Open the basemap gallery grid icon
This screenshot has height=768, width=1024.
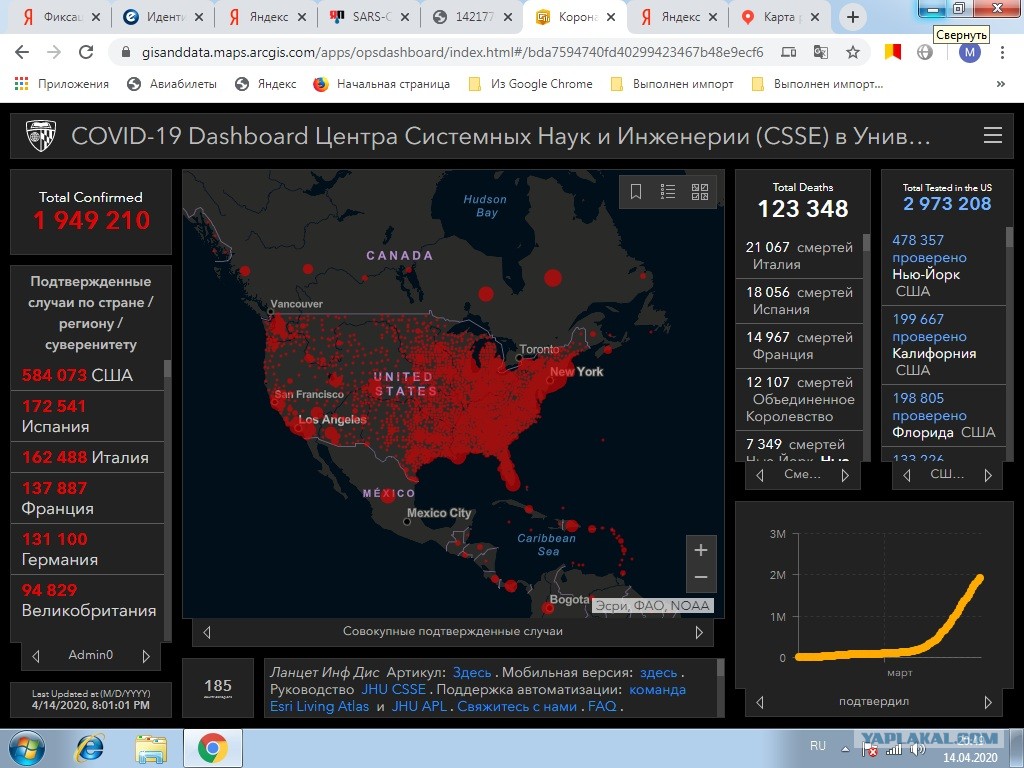pyautogui.click(x=699, y=191)
